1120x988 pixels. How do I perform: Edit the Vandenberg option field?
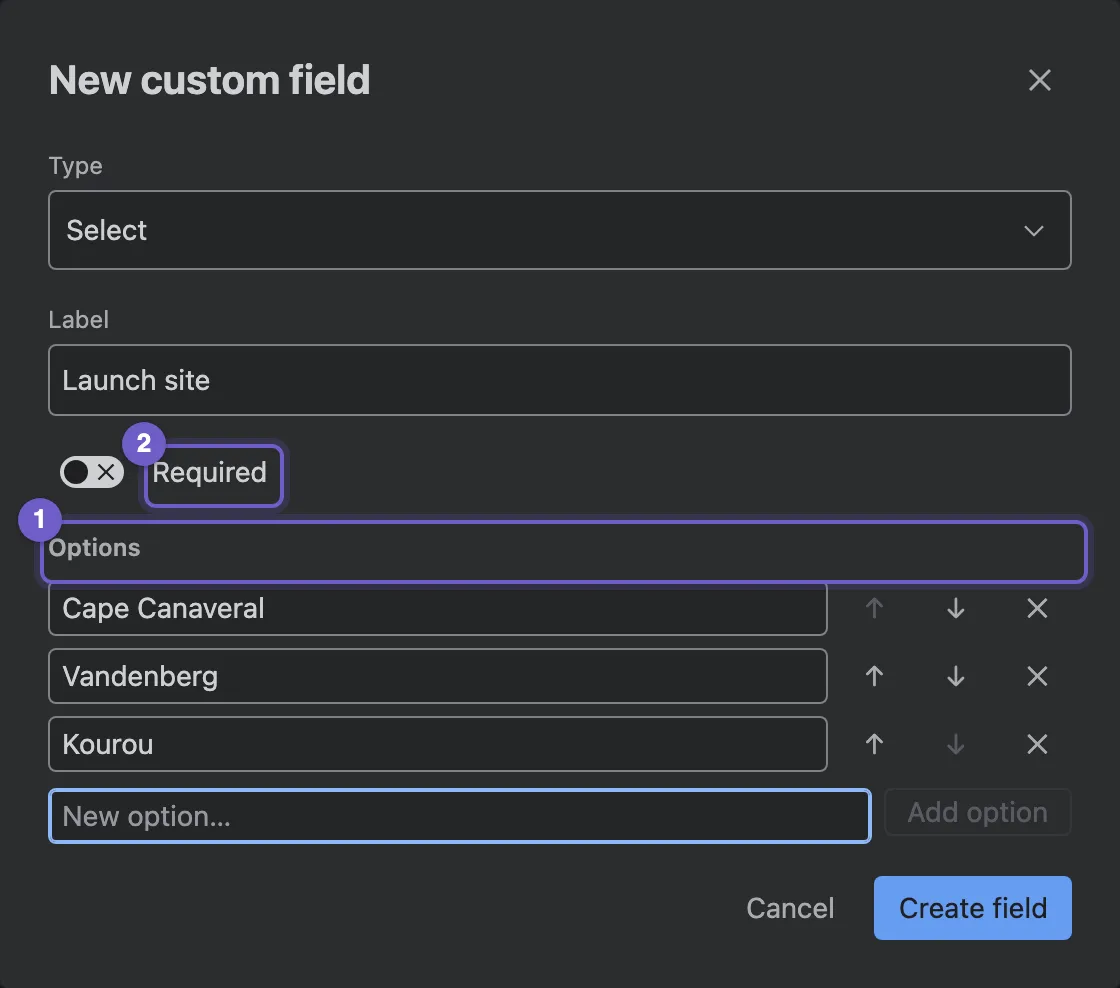click(x=437, y=676)
